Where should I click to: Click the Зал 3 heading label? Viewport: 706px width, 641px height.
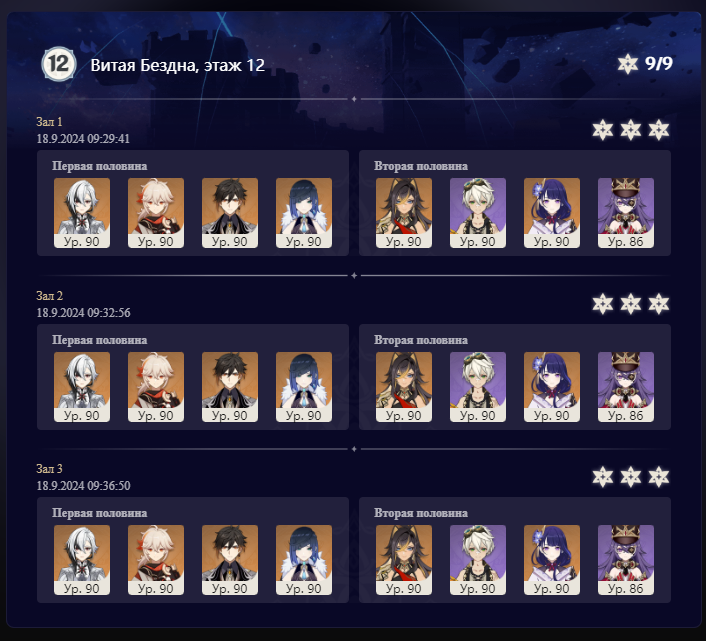tap(50, 469)
